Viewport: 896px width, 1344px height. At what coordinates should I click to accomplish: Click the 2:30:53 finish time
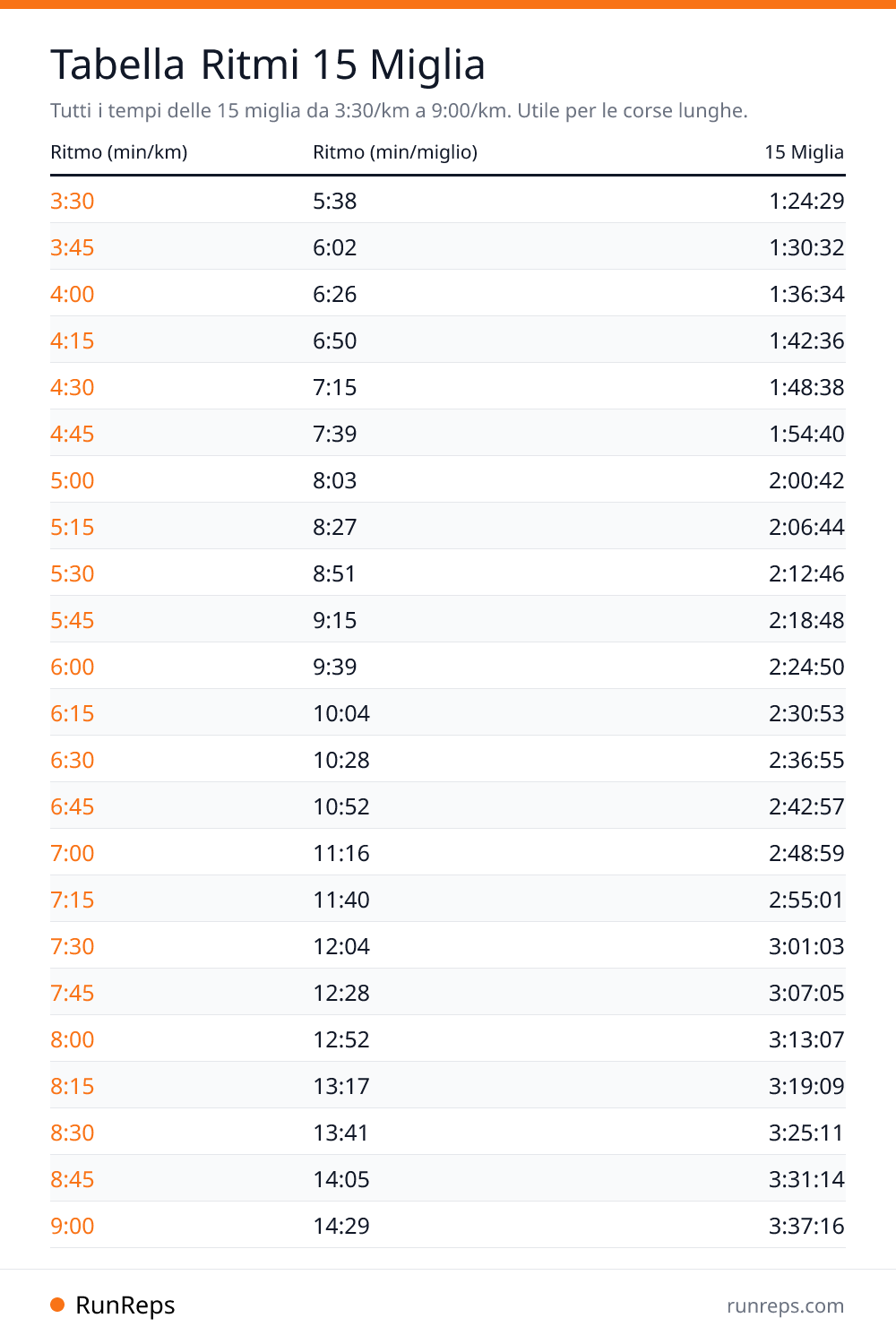point(806,713)
